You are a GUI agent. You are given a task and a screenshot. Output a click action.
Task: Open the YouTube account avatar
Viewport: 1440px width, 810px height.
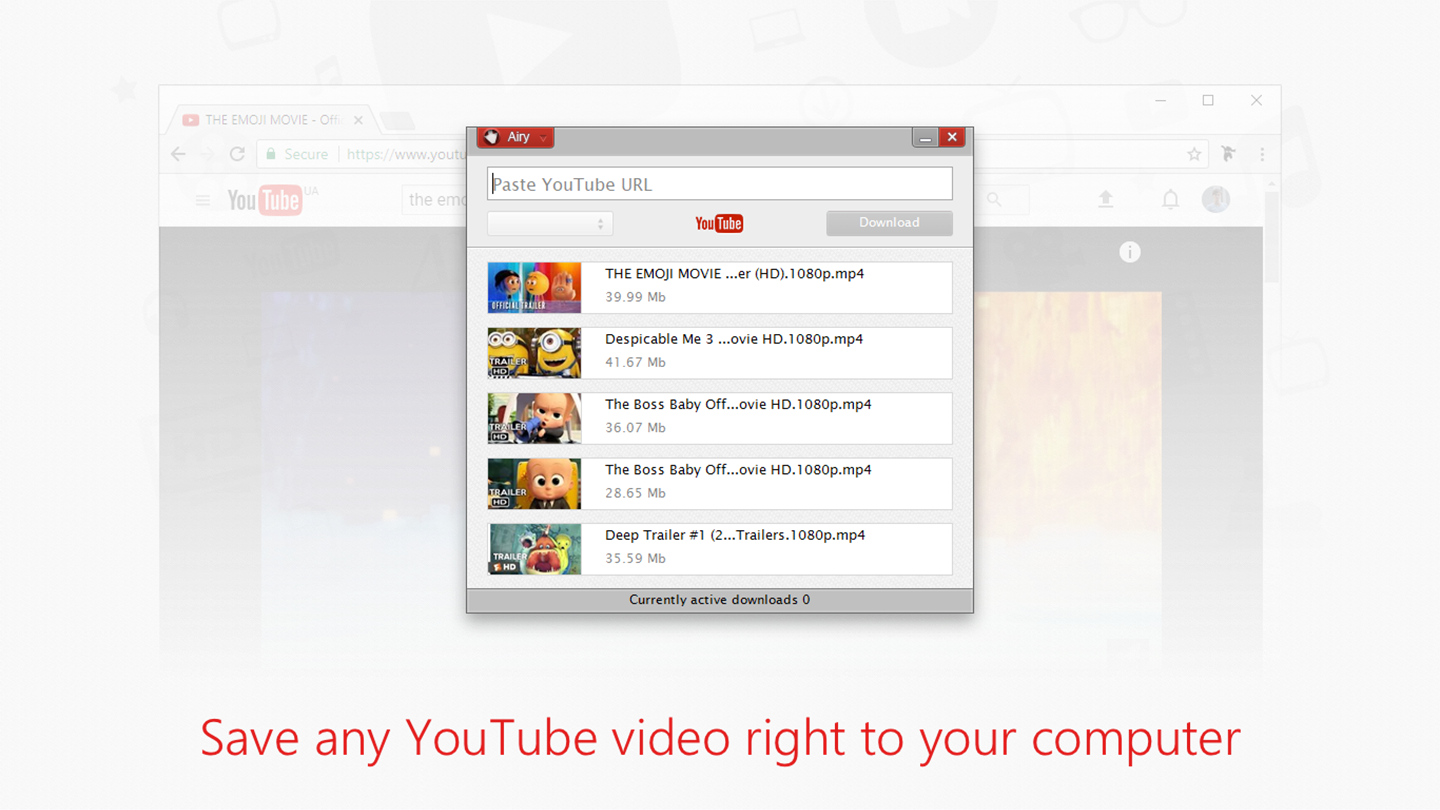(1216, 199)
